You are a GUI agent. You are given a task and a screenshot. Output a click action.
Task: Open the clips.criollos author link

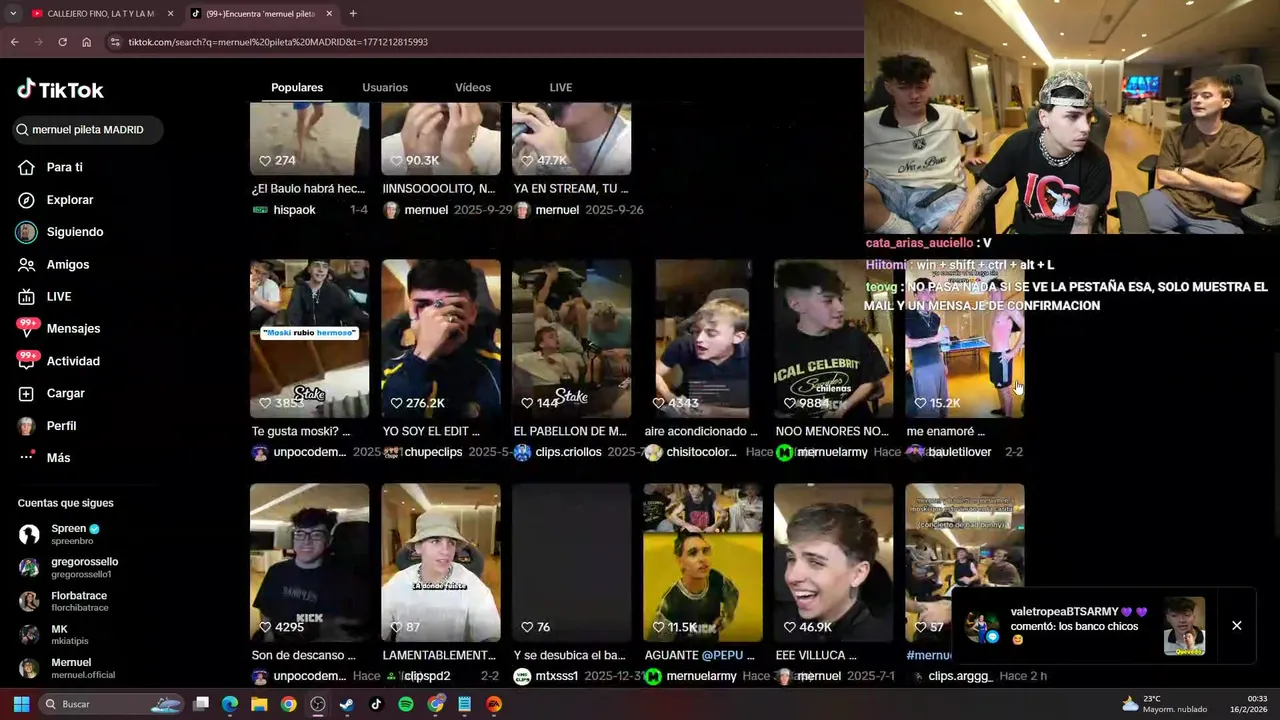(568, 452)
